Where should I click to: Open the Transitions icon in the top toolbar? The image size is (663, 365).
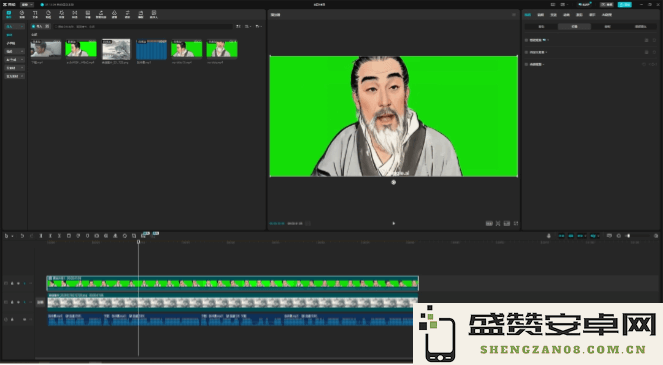pyautogui.click(x=74, y=14)
